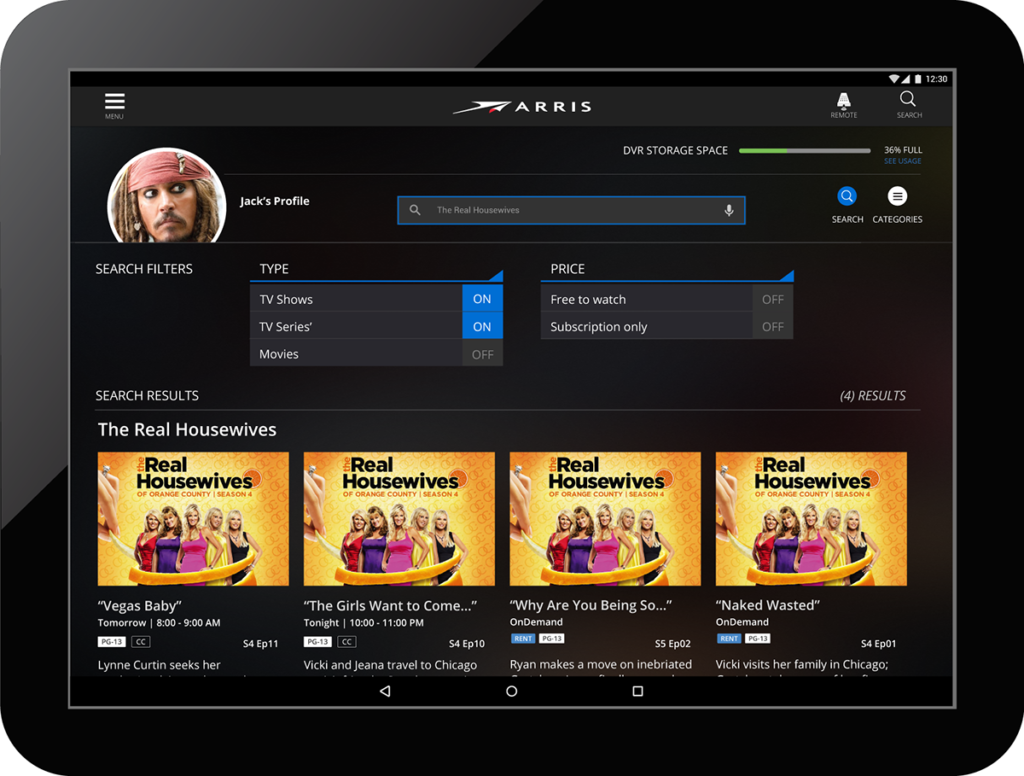Click PG-13 badge under "Naked Wasted"
The image size is (1024, 776).
758,638
